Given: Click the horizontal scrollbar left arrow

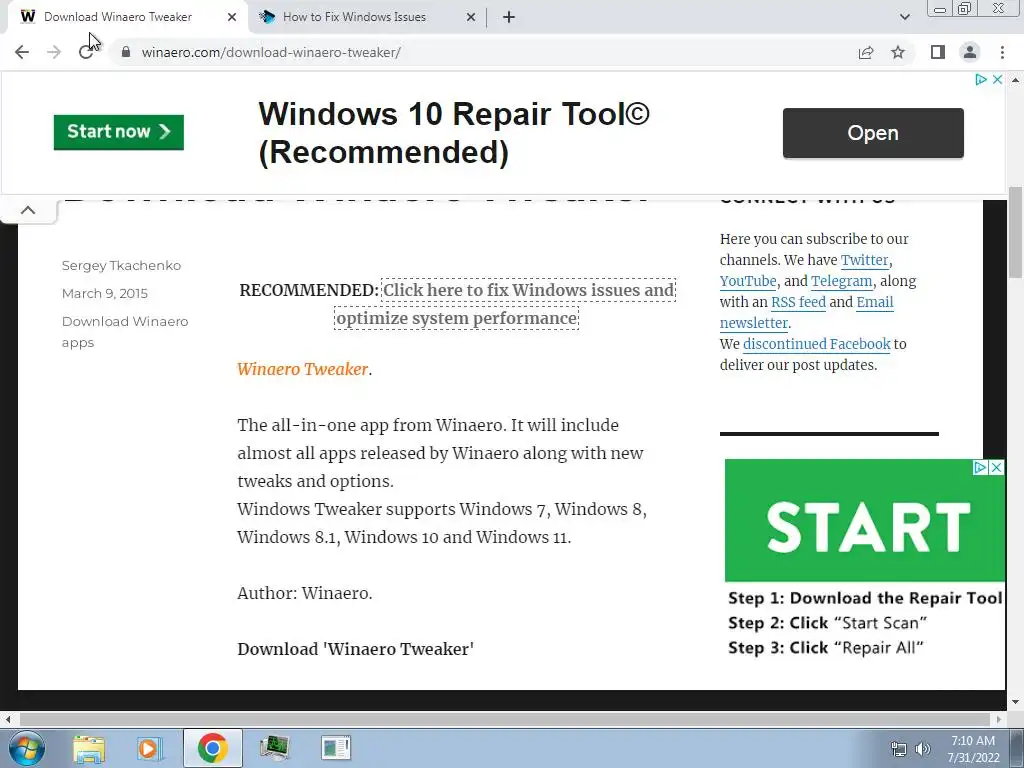Looking at the screenshot, I should [8, 720].
